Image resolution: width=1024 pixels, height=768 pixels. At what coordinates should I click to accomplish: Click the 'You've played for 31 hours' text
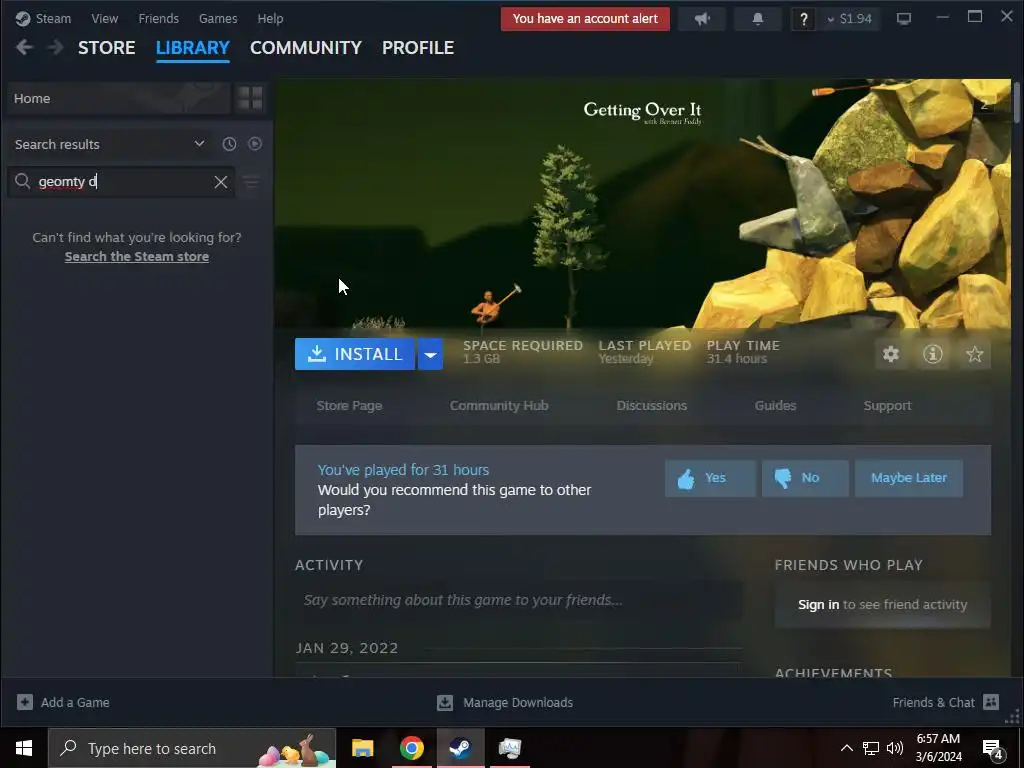(403, 470)
